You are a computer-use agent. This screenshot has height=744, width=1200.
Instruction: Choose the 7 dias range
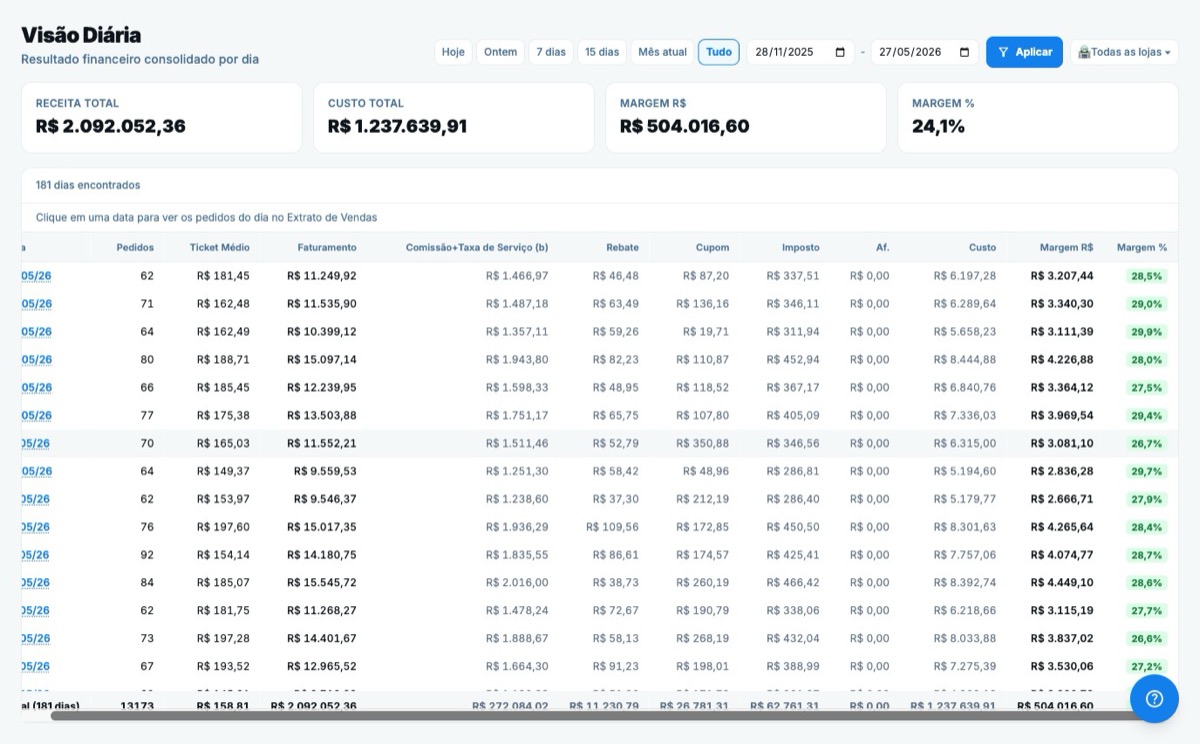pos(551,52)
